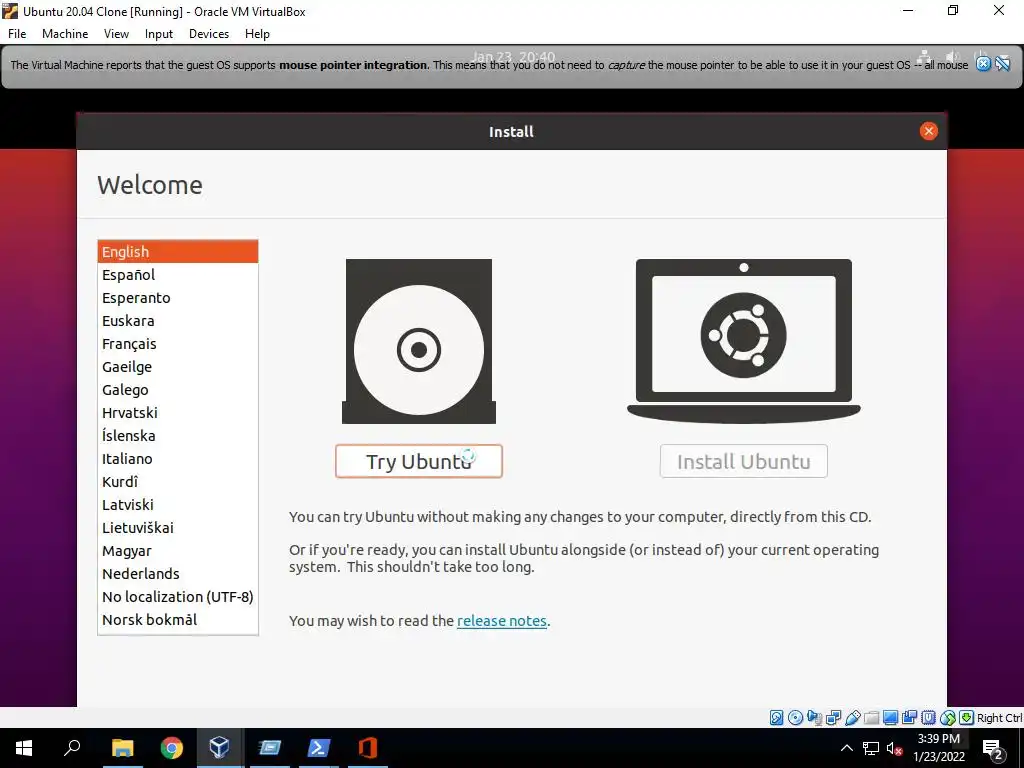Open the View menu

pyautogui.click(x=116, y=34)
